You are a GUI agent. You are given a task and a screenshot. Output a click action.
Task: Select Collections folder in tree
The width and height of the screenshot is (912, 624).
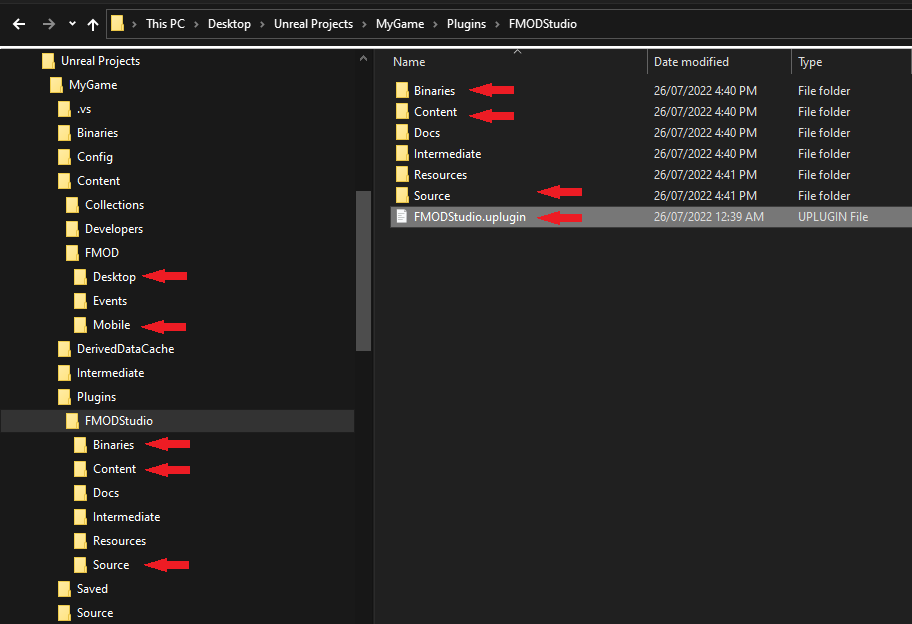[115, 205]
